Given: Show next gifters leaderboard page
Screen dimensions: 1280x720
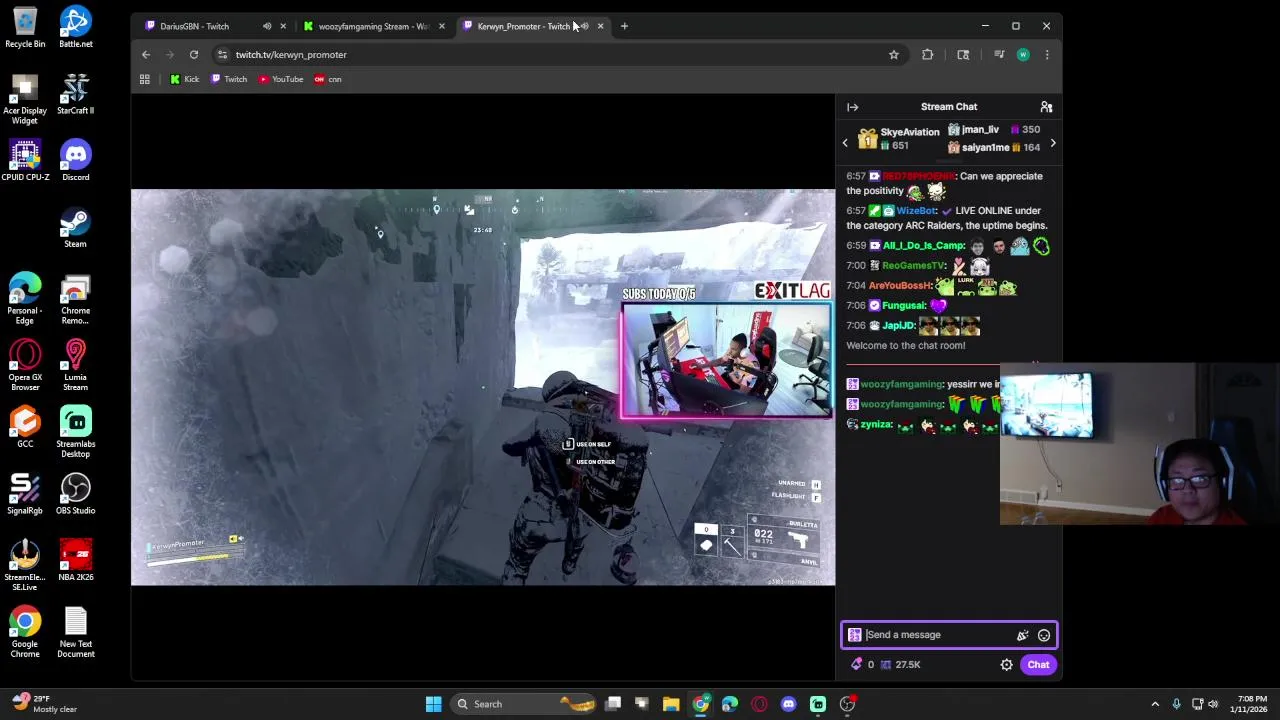Looking at the screenshot, I should pyautogui.click(x=1053, y=143).
